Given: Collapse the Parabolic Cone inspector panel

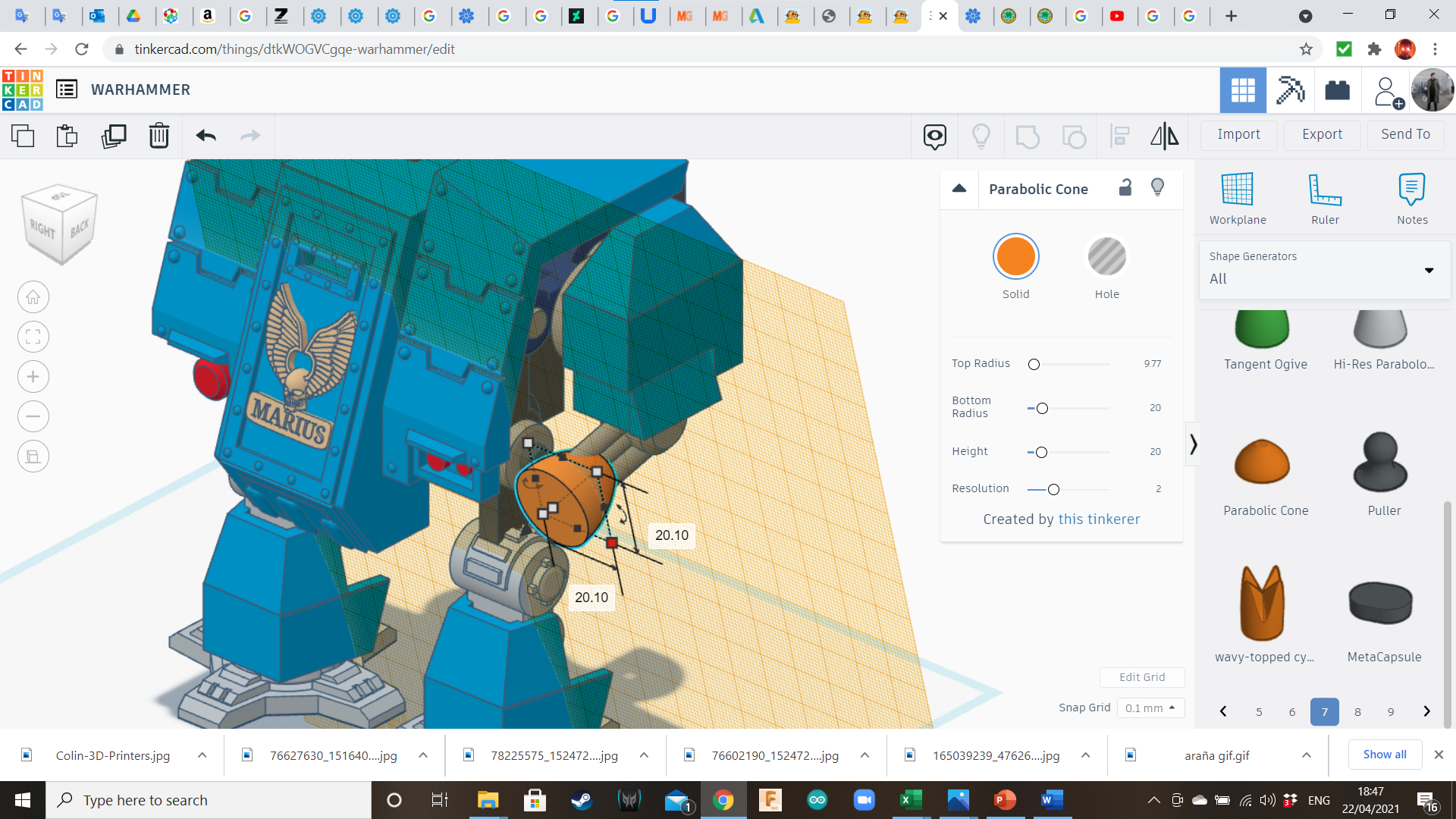Looking at the screenshot, I should [959, 188].
